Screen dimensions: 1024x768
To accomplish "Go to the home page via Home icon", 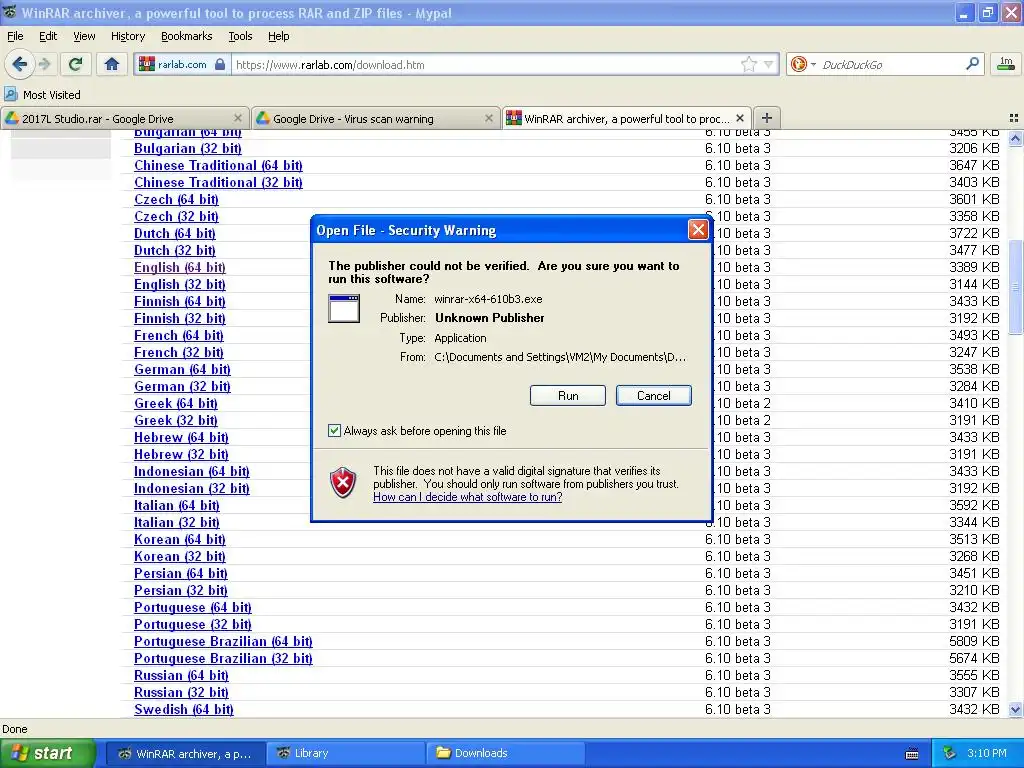I will tap(112, 64).
